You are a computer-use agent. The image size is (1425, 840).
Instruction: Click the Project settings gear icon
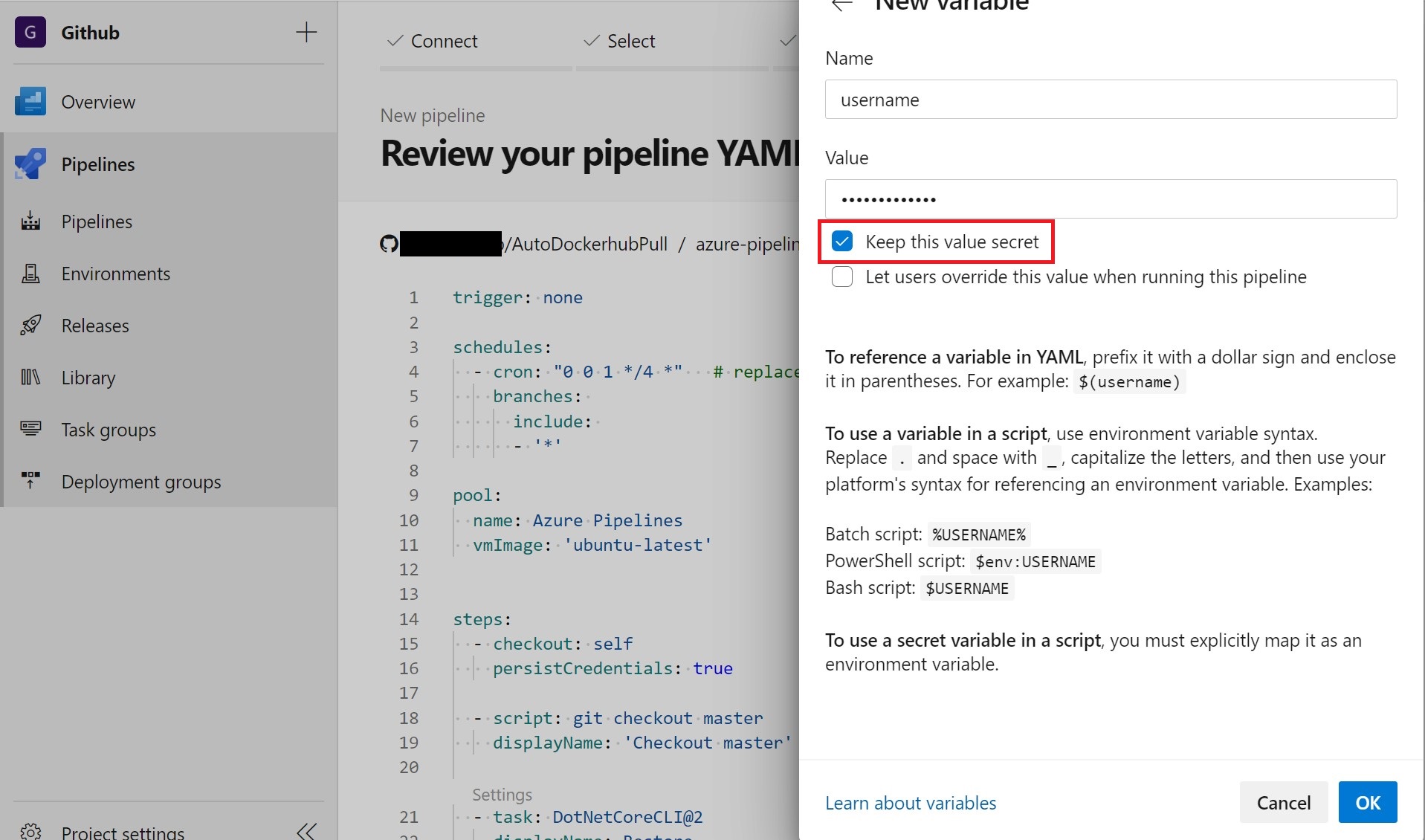point(30,832)
